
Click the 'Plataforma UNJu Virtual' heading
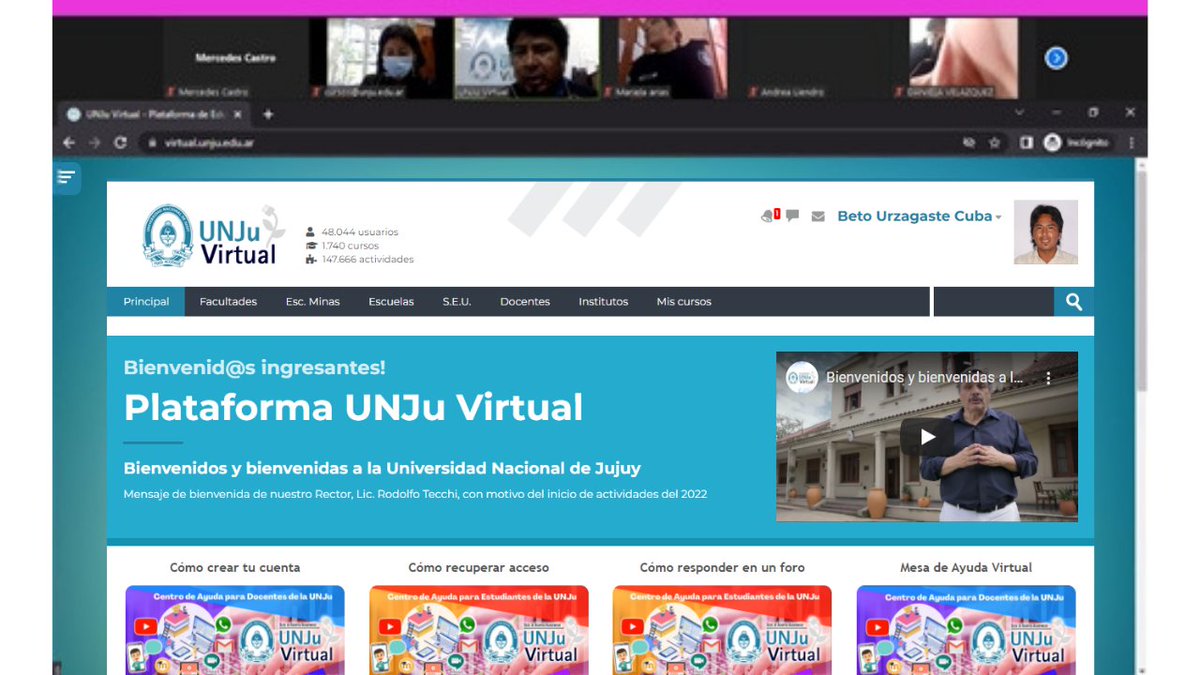point(353,407)
